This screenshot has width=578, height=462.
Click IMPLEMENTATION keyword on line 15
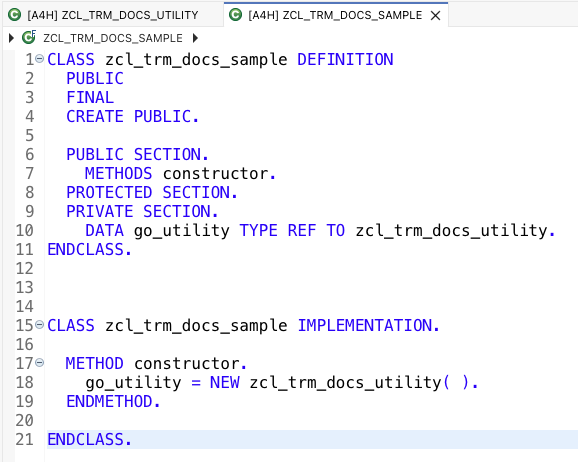coord(365,326)
